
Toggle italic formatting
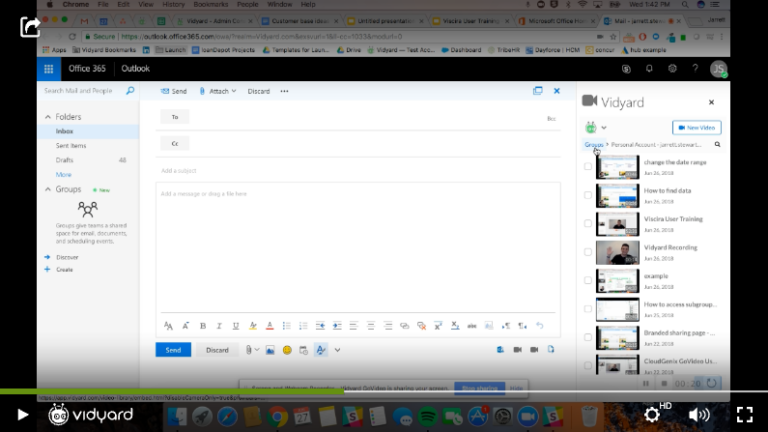[x=219, y=326]
